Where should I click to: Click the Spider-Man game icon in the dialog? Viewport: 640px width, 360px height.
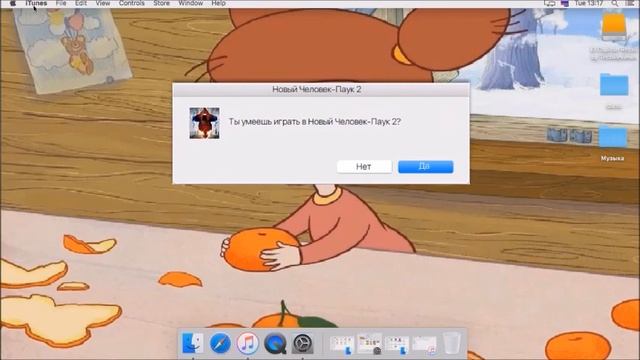204,123
